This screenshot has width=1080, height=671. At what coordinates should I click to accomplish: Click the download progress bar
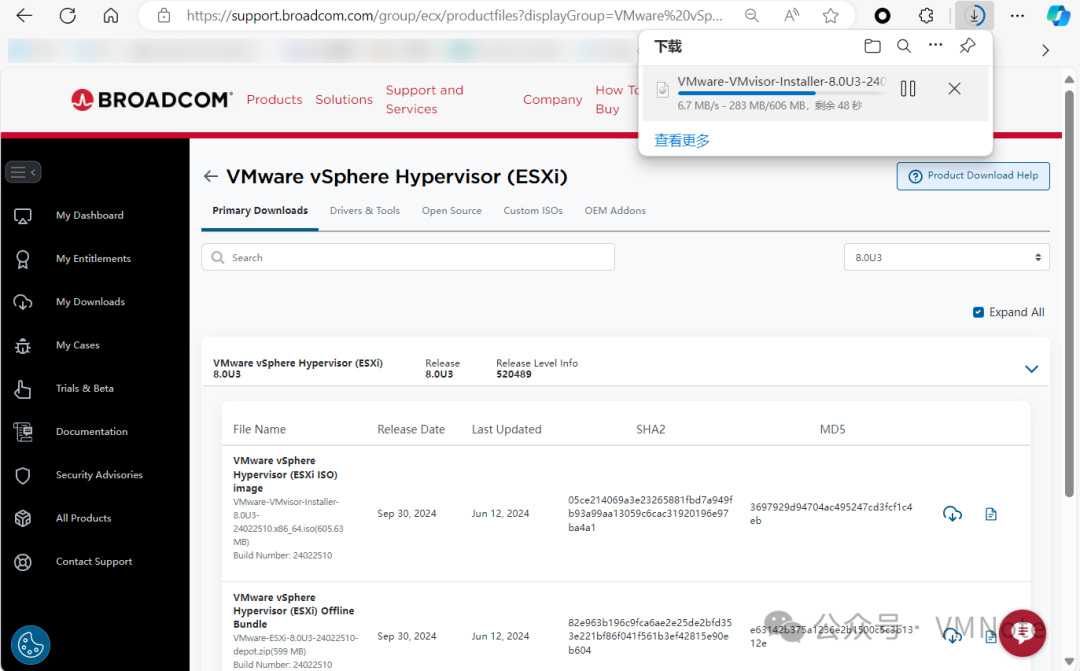(x=781, y=93)
